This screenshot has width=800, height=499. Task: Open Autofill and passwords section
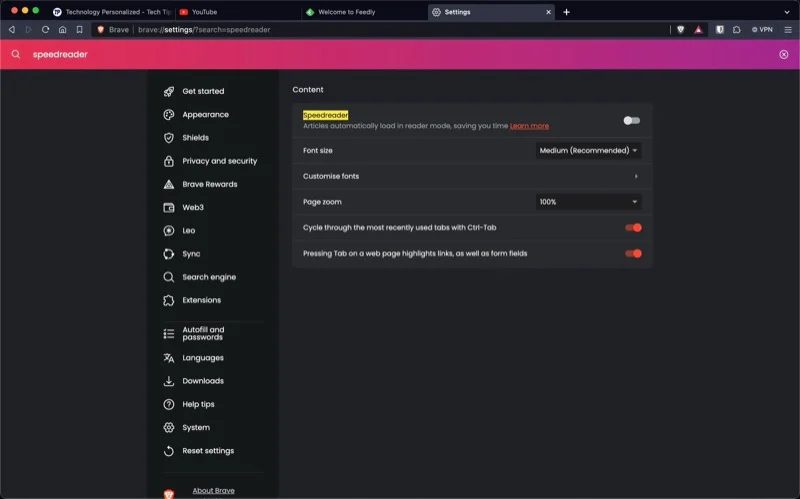coord(203,334)
